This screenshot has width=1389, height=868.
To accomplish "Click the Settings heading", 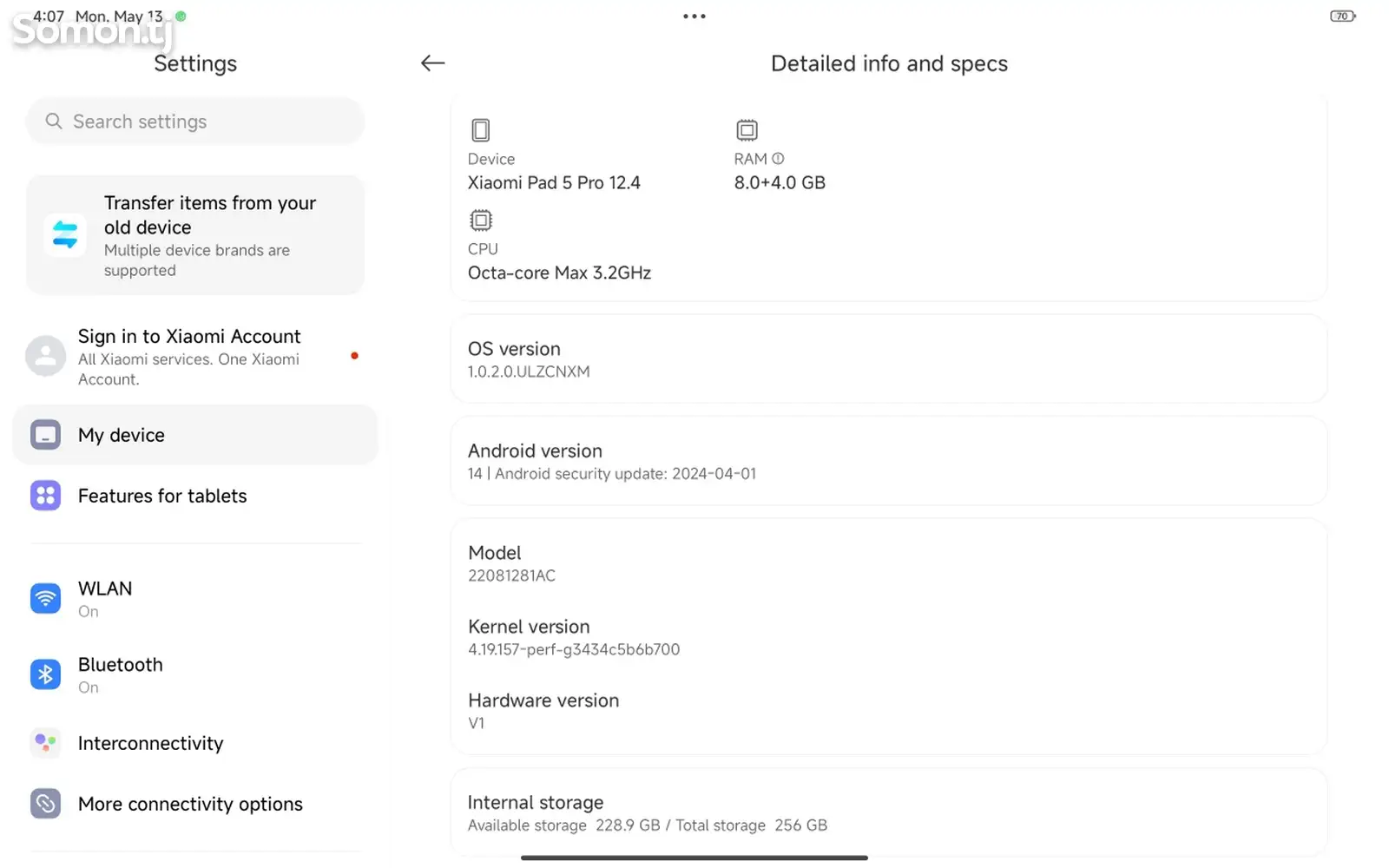I will 195,63.
